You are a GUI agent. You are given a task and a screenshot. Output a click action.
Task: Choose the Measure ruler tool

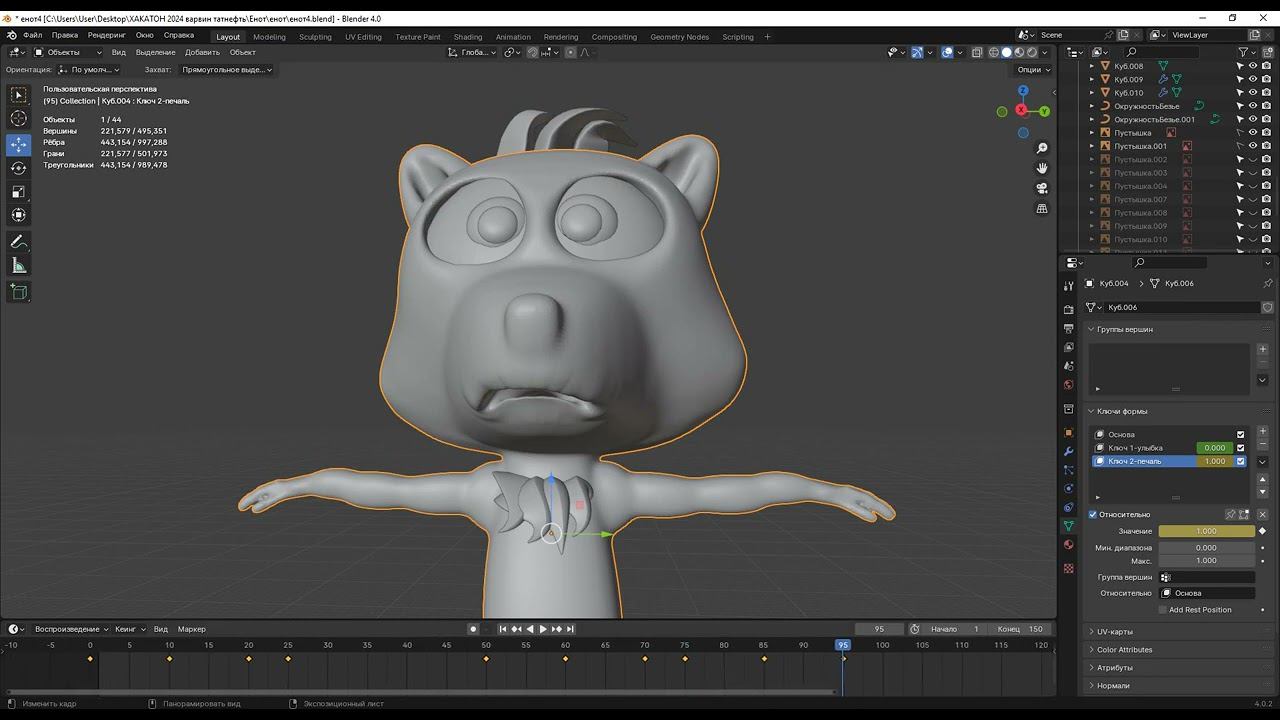19,266
